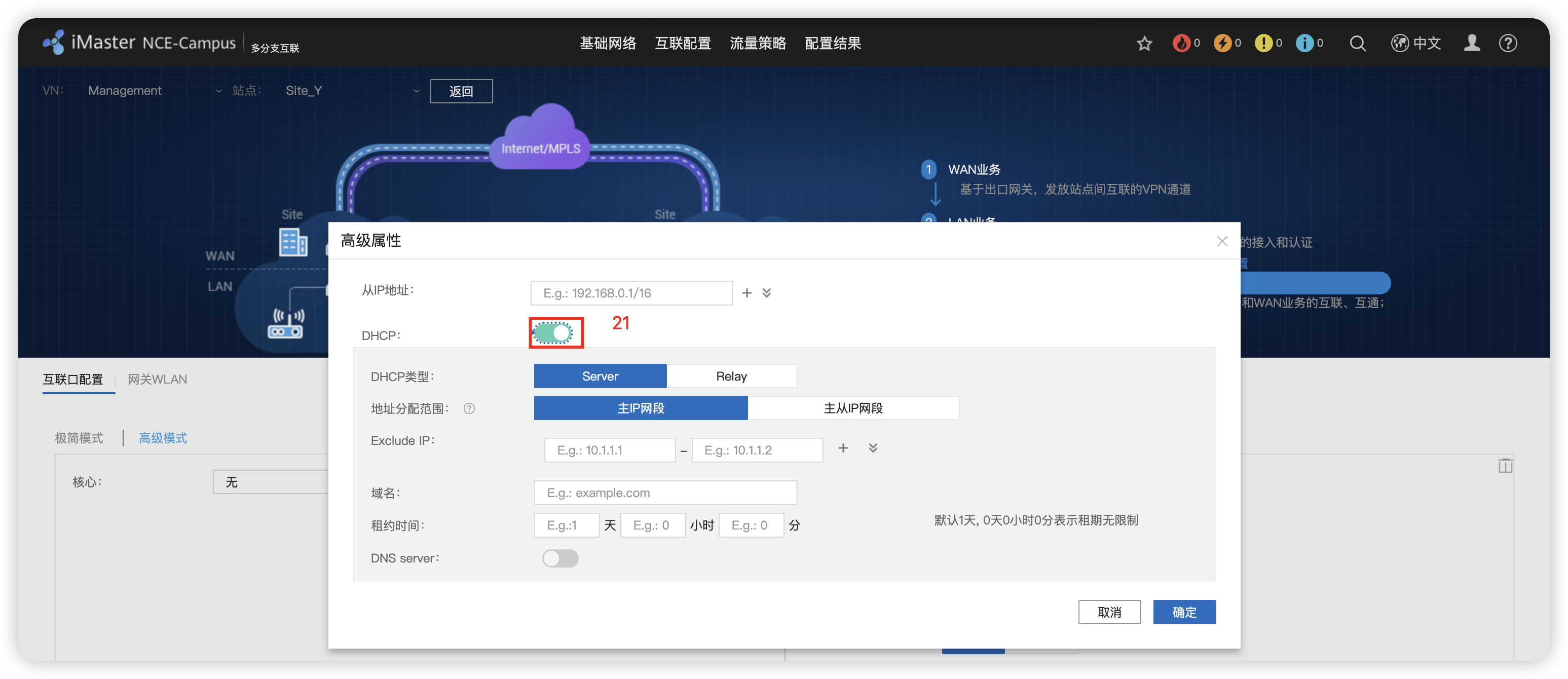Open the info events icon
This screenshot has height=679, width=1568.
click(1305, 43)
